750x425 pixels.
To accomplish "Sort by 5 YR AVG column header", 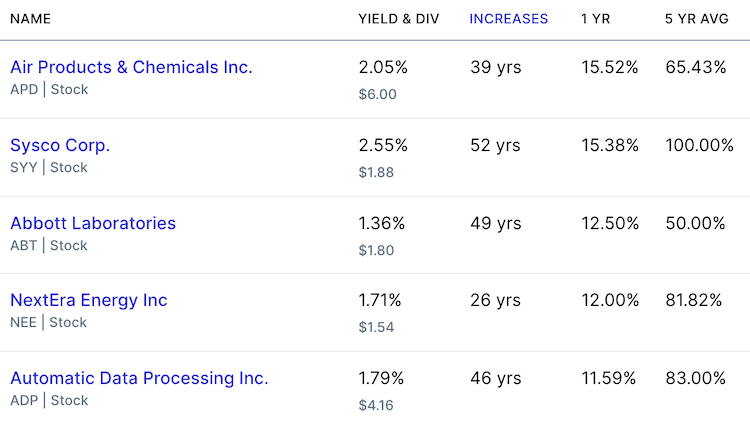I will click(x=696, y=19).
